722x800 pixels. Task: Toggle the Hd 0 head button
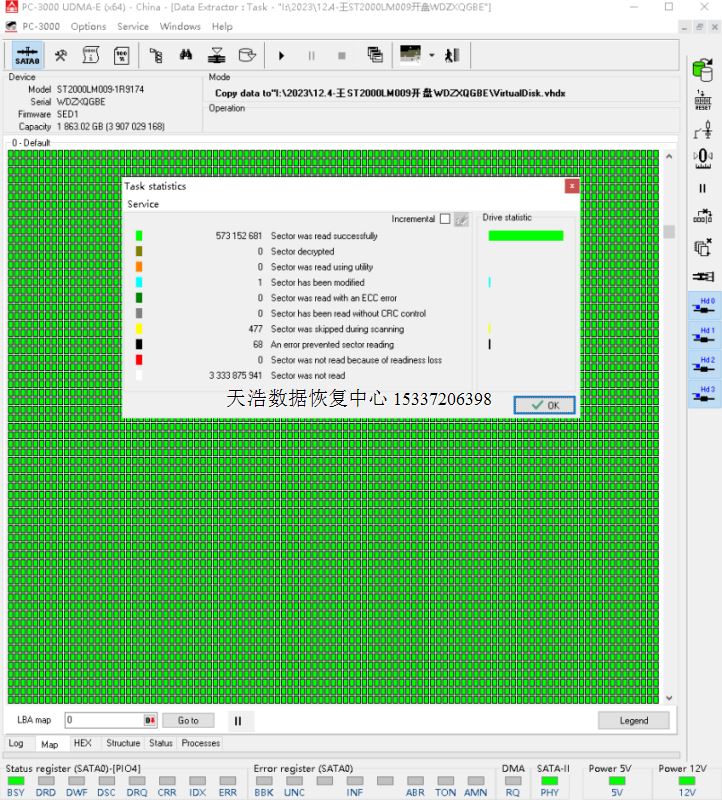coord(703,305)
